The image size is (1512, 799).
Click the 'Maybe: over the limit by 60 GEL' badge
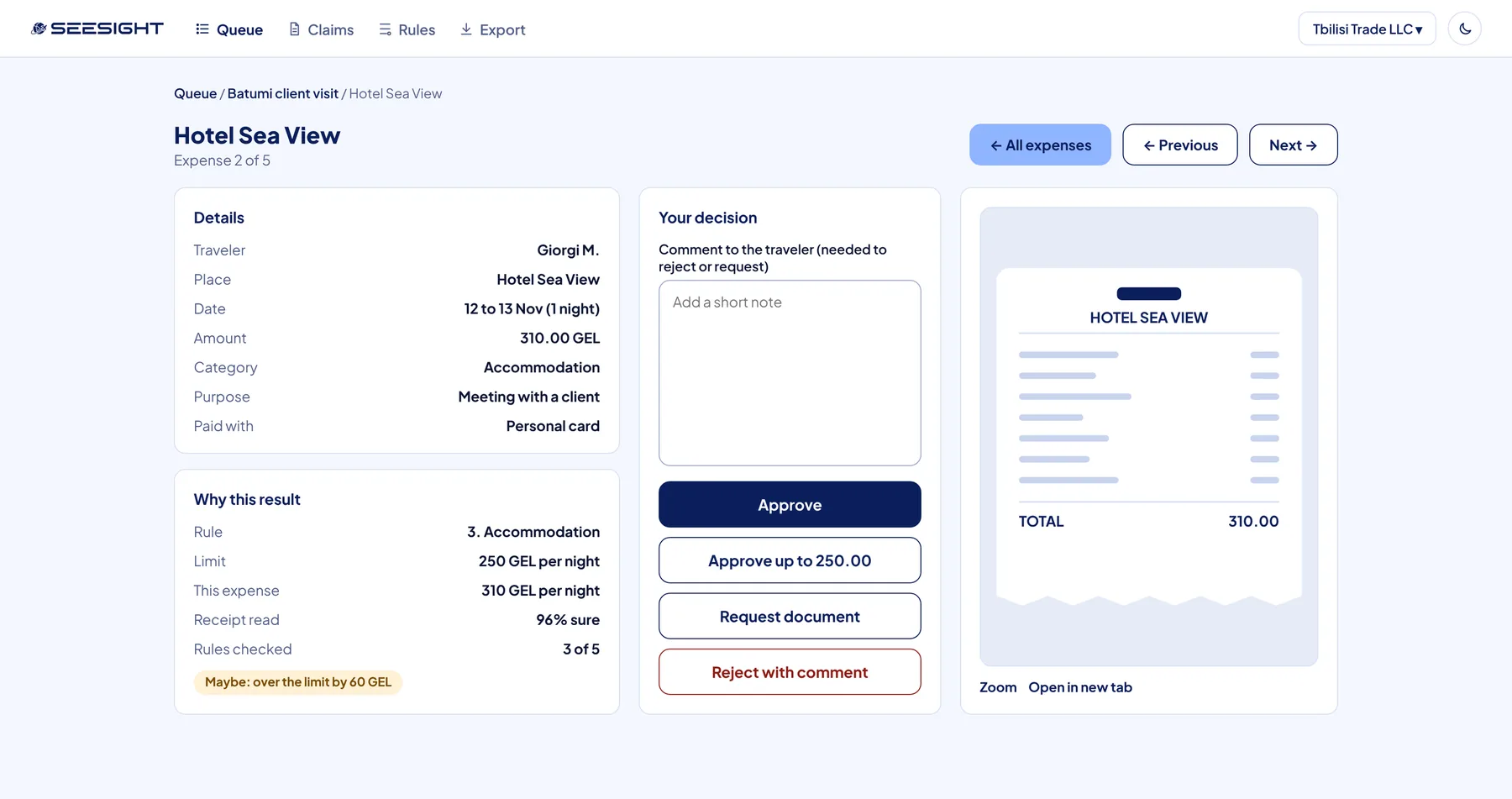[298, 682]
